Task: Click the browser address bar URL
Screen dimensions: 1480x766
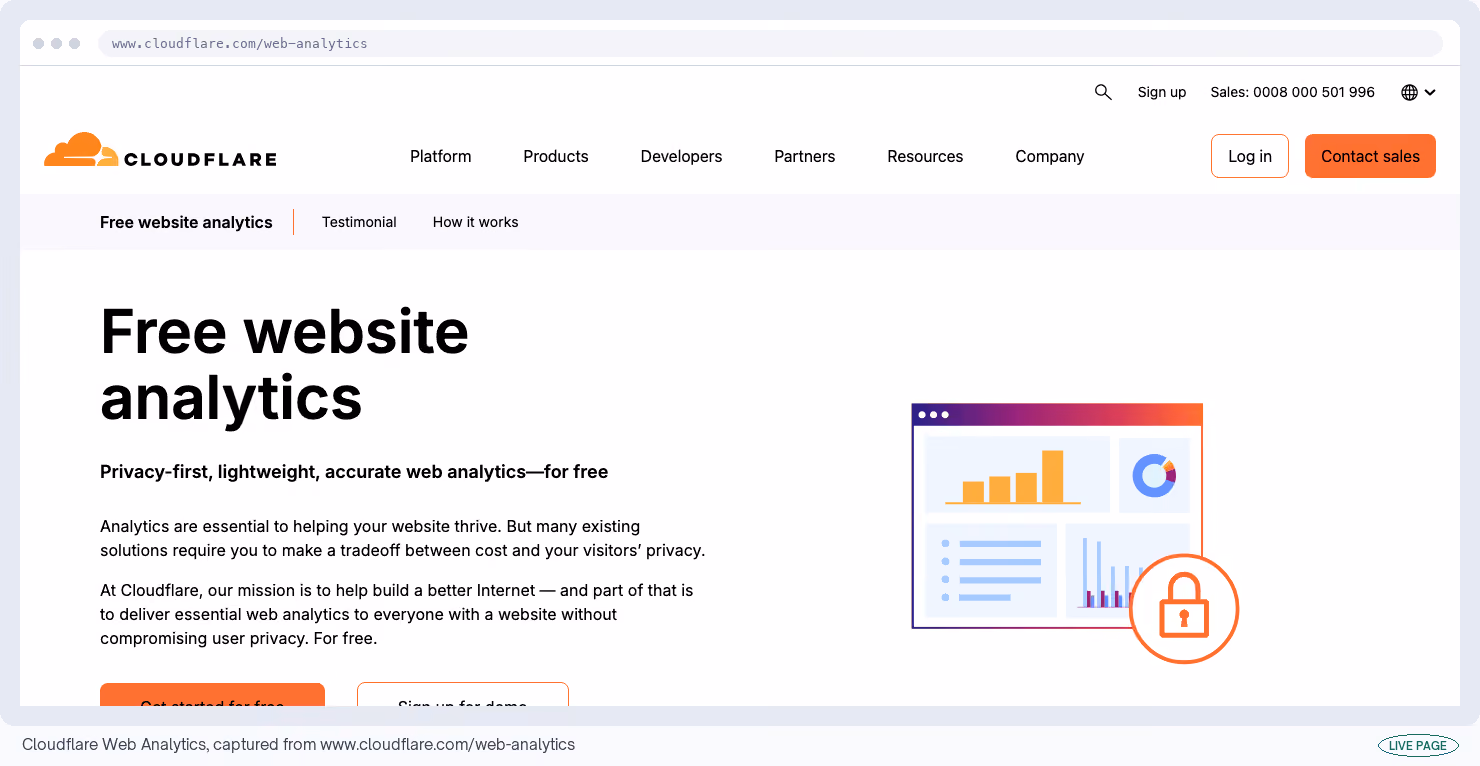Action: (x=770, y=43)
